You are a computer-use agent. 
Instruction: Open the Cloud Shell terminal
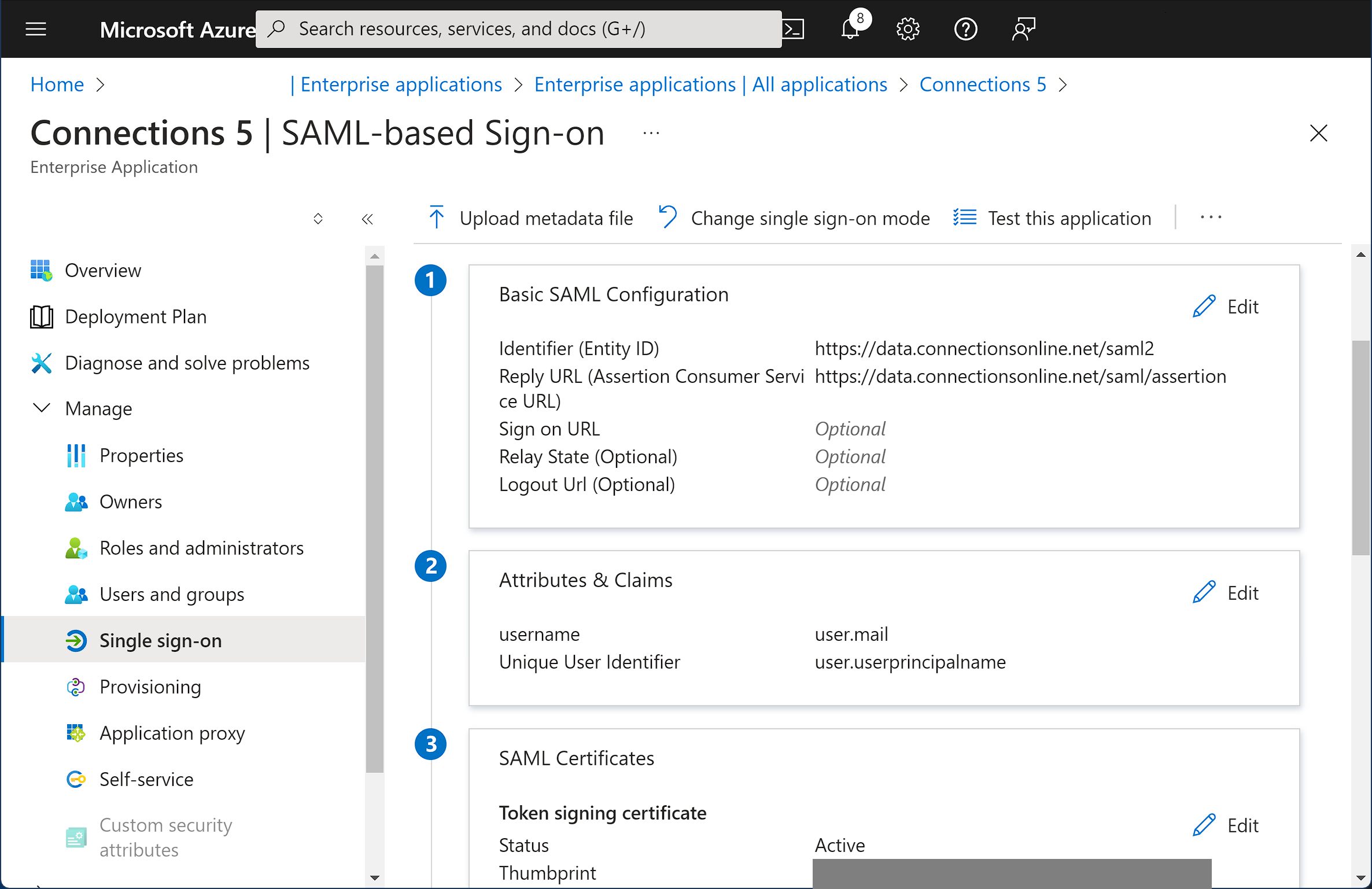pyautogui.click(x=793, y=28)
